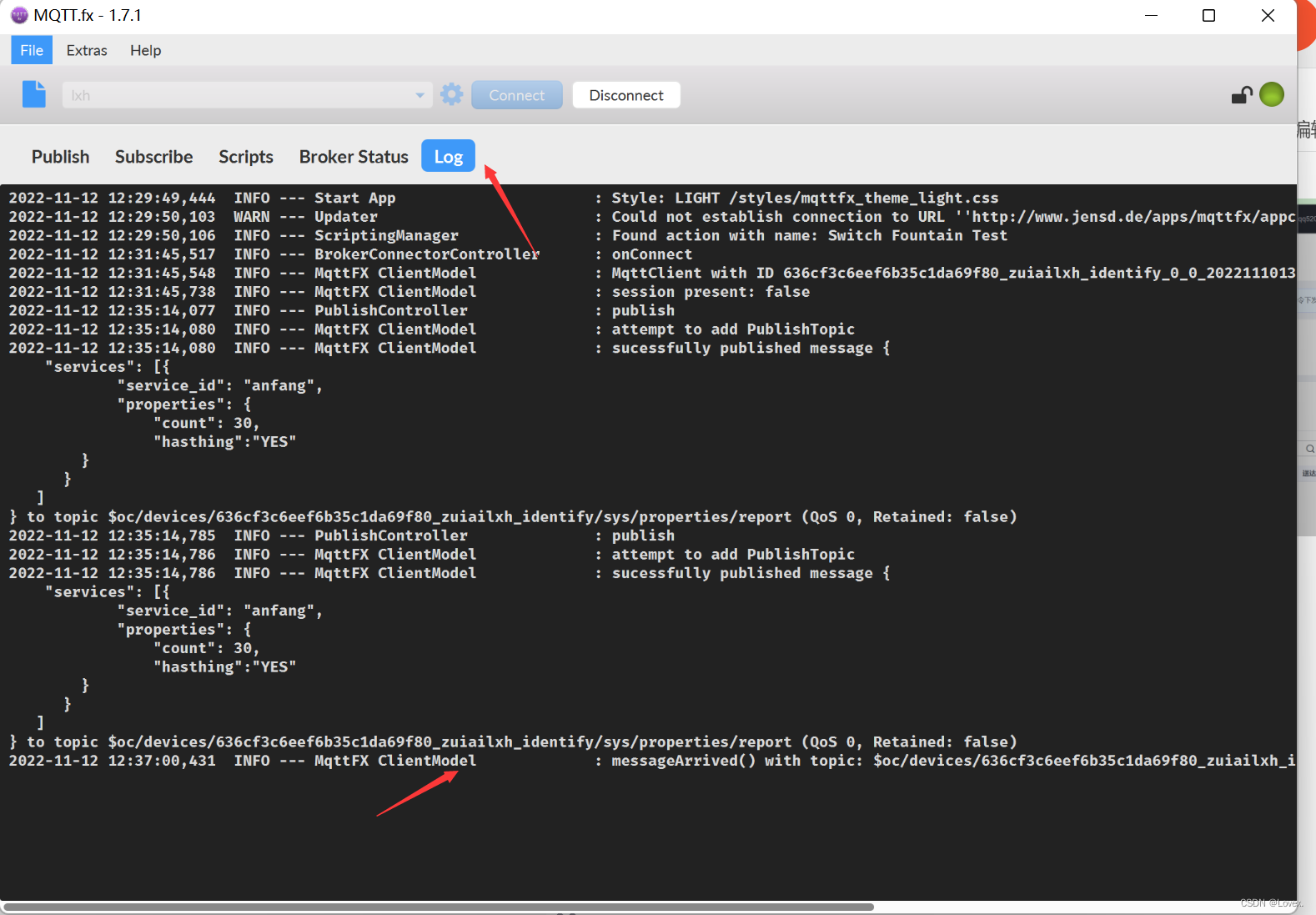Screen dimensions: 1316x915
Task: Click the new connection profile document icon
Action: click(x=34, y=94)
